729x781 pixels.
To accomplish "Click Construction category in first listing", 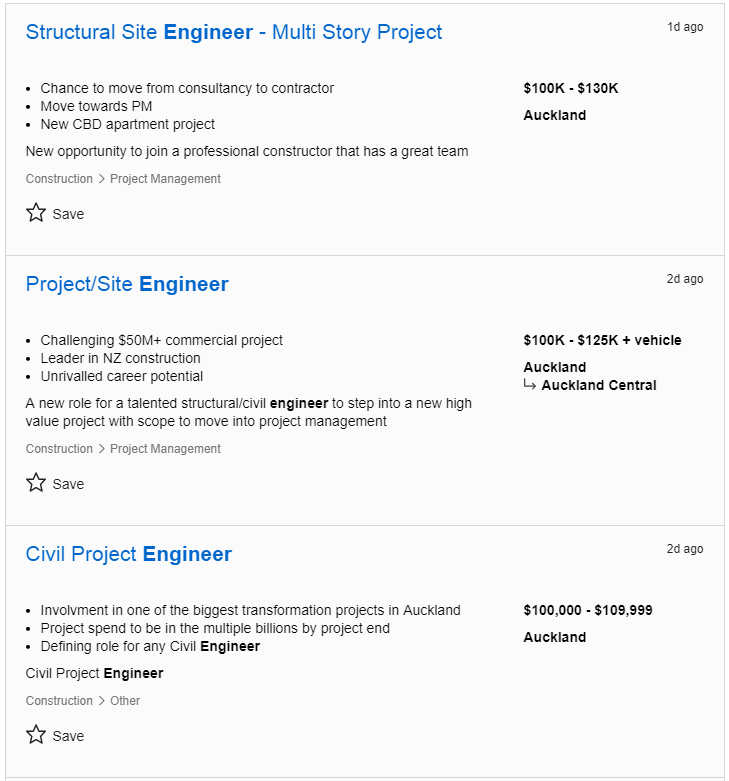I will click(x=59, y=179).
